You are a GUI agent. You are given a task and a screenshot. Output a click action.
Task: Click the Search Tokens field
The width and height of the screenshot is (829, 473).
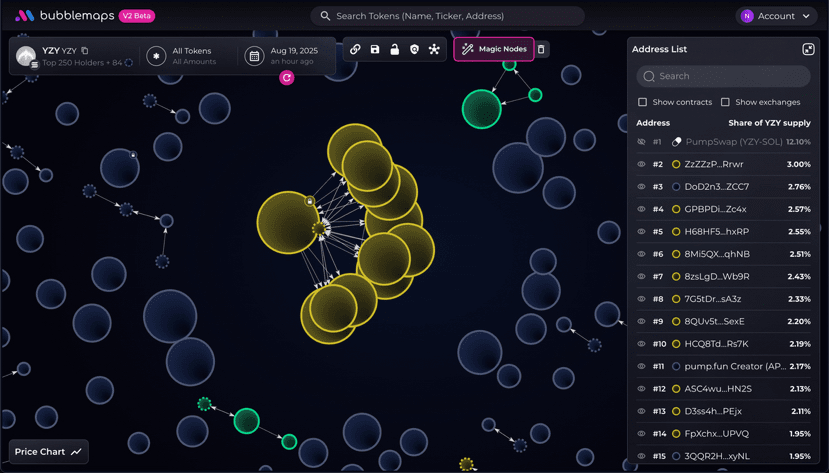coord(447,16)
